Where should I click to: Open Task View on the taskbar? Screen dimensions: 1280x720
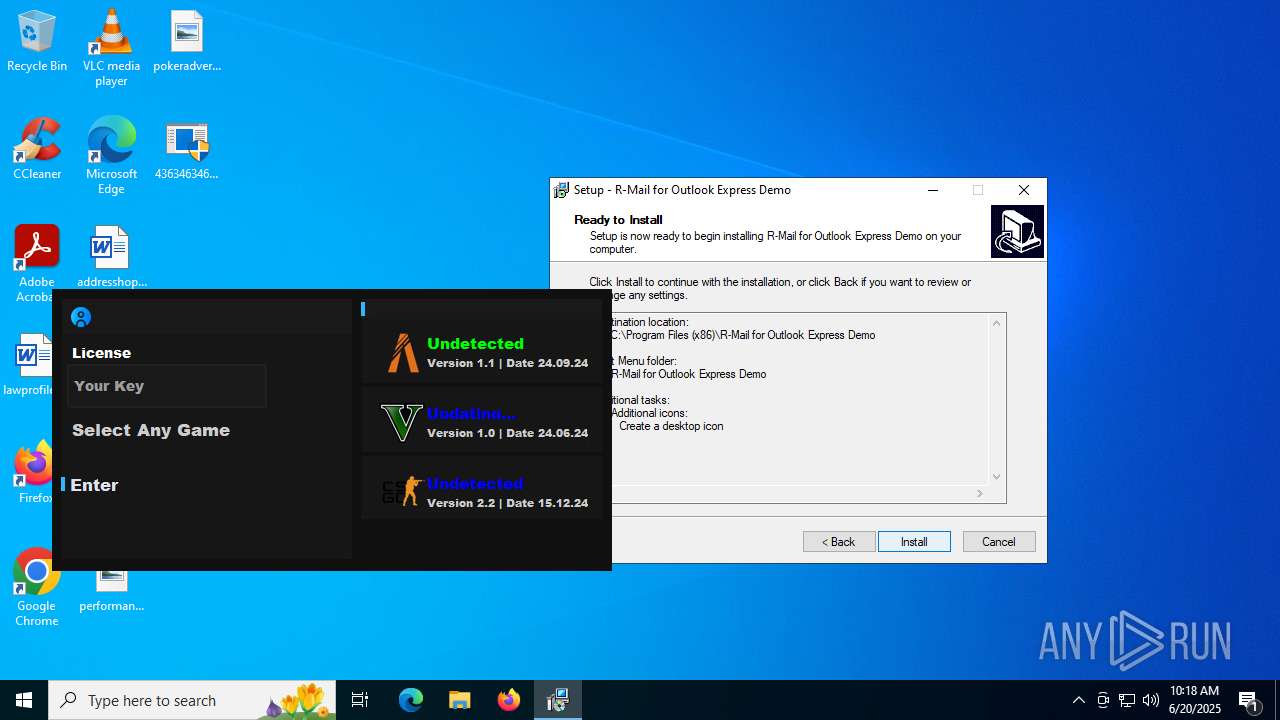pyautogui.click(x=360, y=700)
